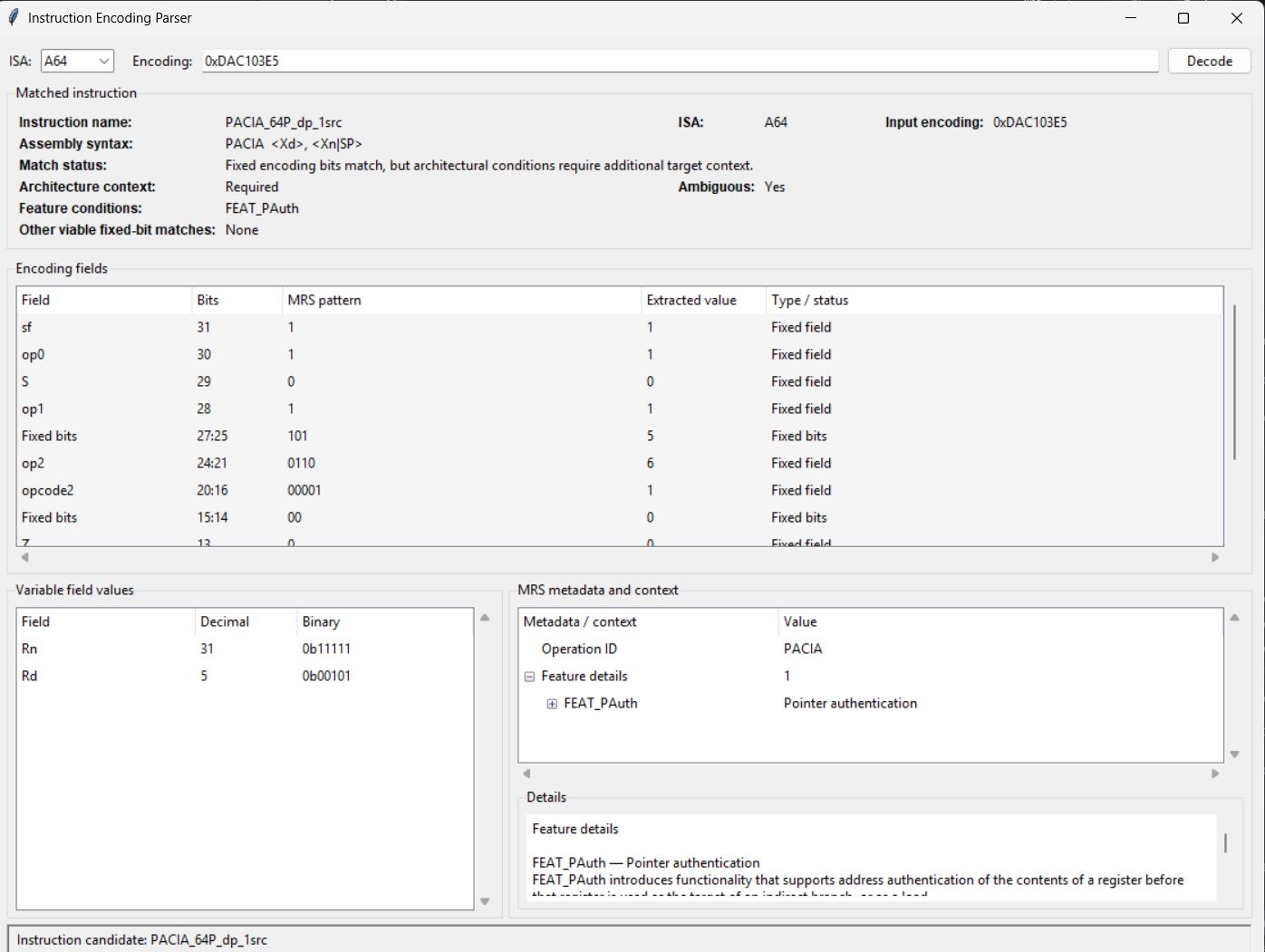Select the op2 encoding field row
Image resolution: width=1265 pixels, height=952 pixels.
click(620, 463)
